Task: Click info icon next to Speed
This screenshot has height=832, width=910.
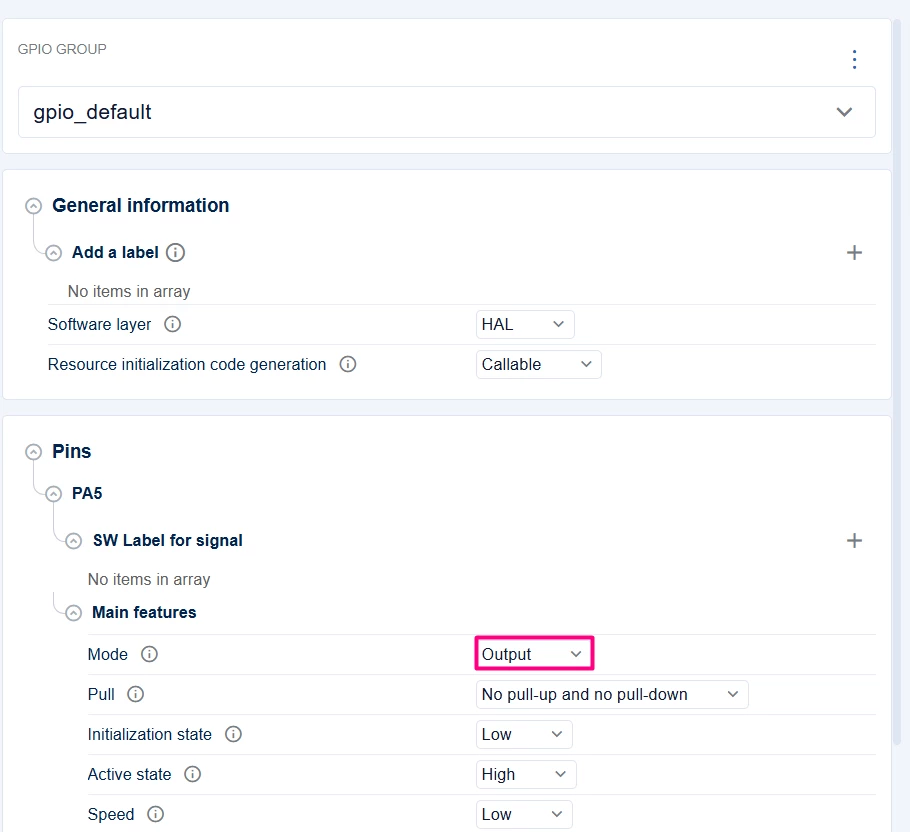Action: [155, 814]
